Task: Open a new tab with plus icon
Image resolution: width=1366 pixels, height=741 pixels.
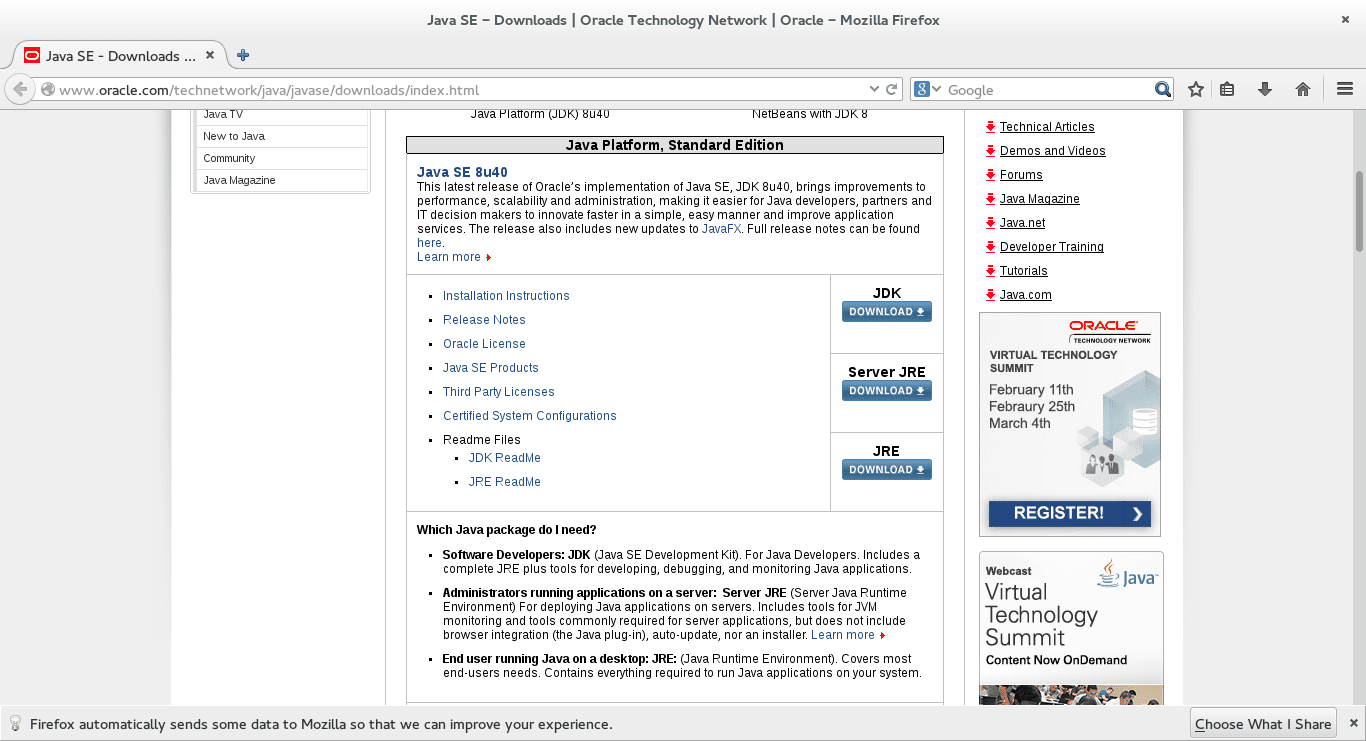Action: pos(243,55)
